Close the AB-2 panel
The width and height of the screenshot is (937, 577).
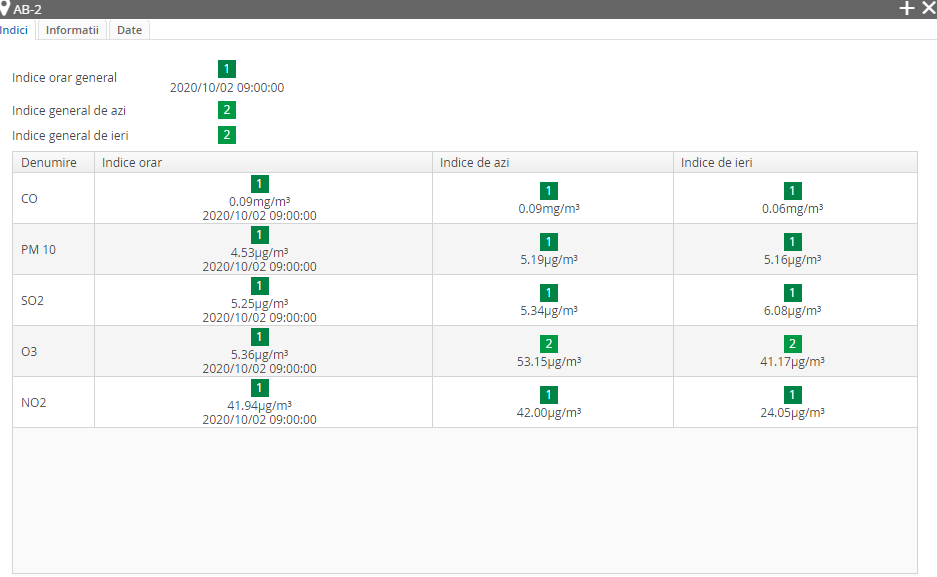929,8
